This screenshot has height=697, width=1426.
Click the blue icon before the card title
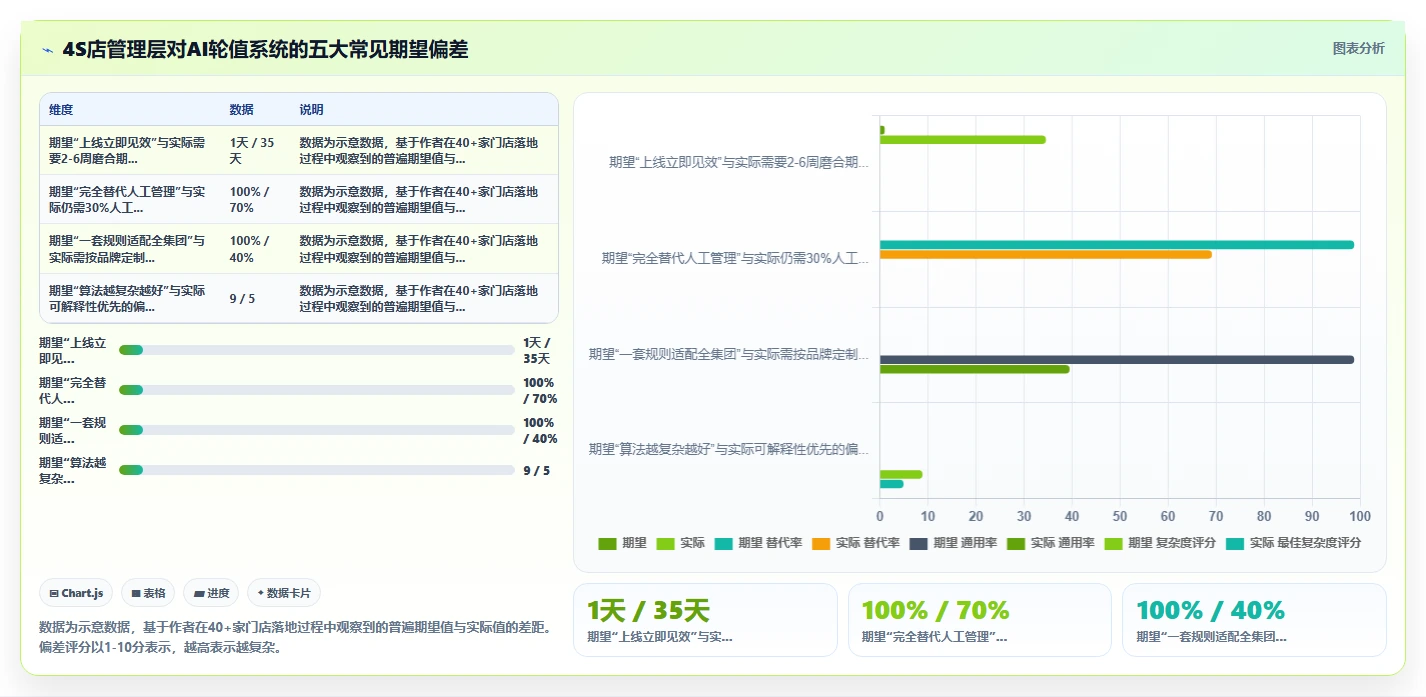(47, 50)
